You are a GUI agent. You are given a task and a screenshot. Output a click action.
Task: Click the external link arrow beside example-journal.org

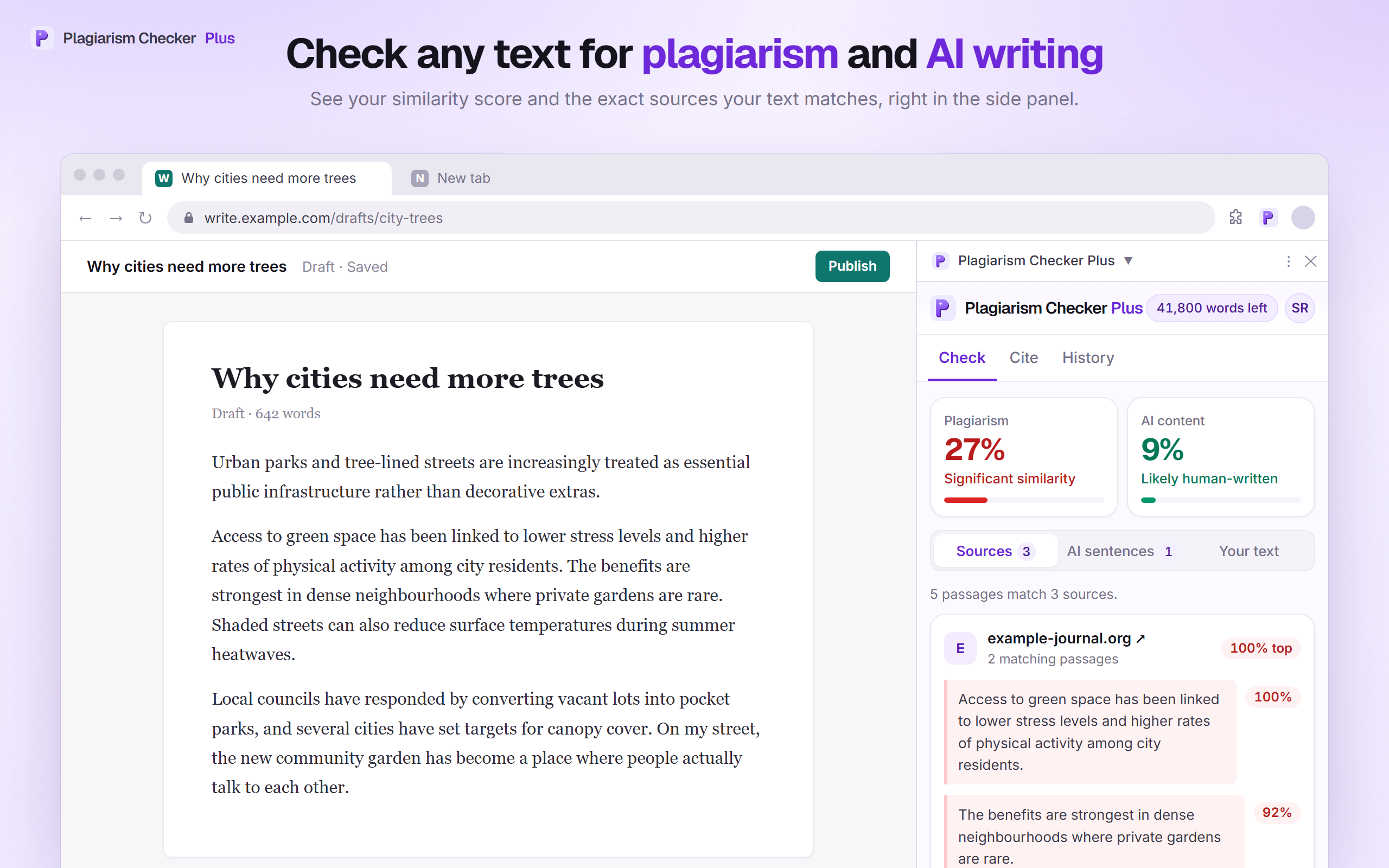[1140, 639]
